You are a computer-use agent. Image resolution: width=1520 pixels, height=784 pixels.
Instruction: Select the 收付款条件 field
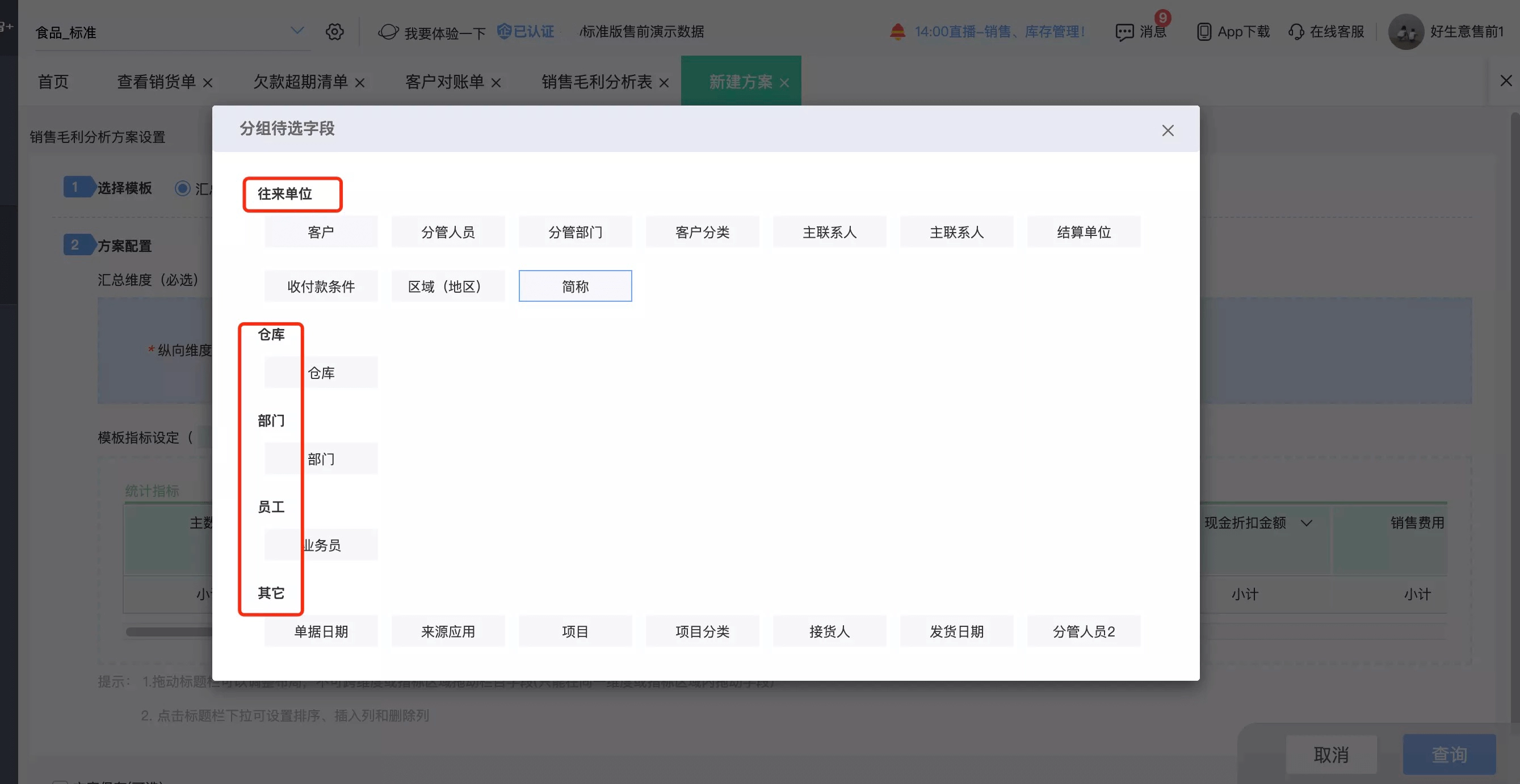(321, 286)
